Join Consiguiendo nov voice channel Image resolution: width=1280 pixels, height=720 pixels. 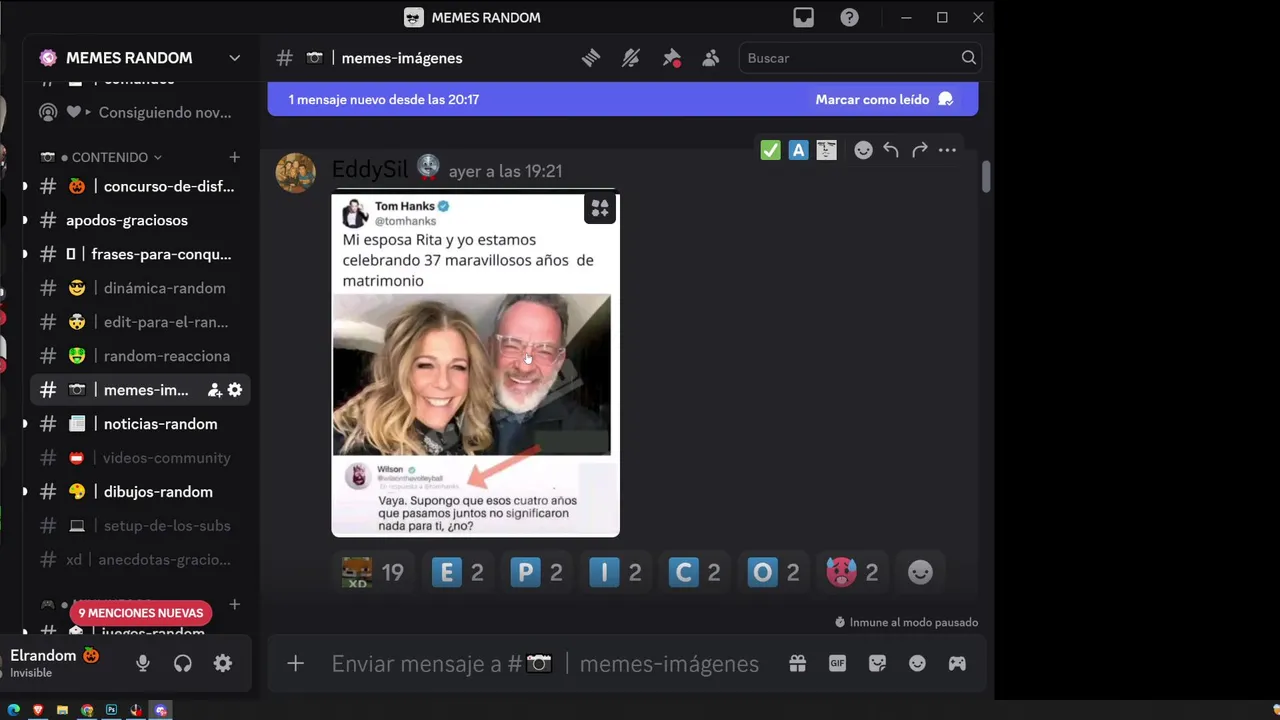(140, 112)
